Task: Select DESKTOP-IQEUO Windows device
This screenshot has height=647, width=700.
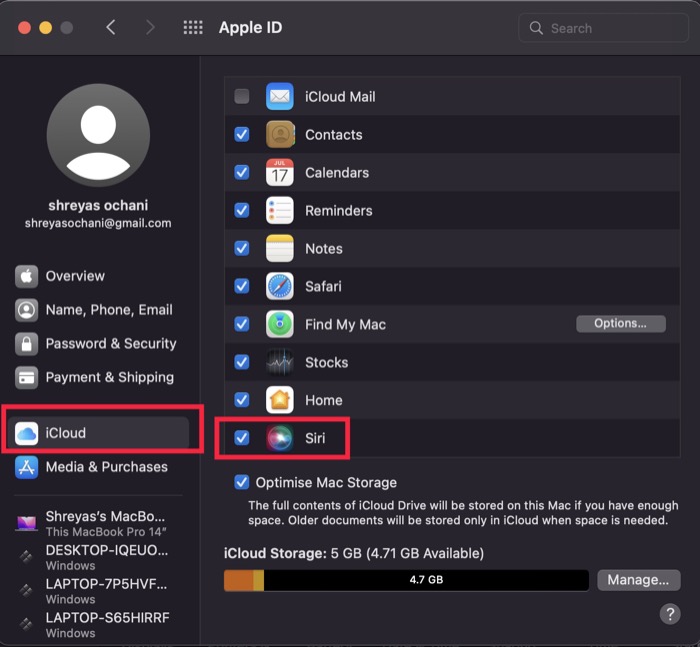Action: coord(99,557)
